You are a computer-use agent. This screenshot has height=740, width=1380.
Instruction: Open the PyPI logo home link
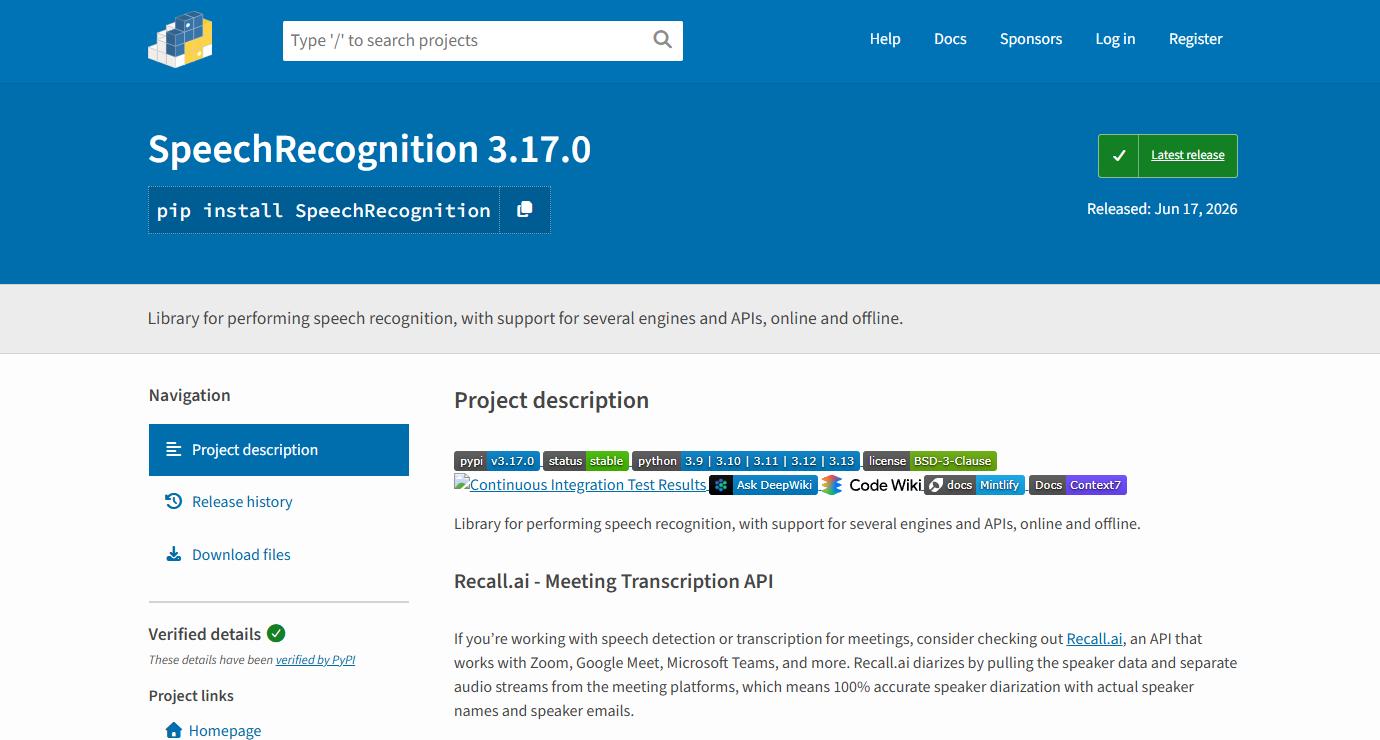coord(180,40)
